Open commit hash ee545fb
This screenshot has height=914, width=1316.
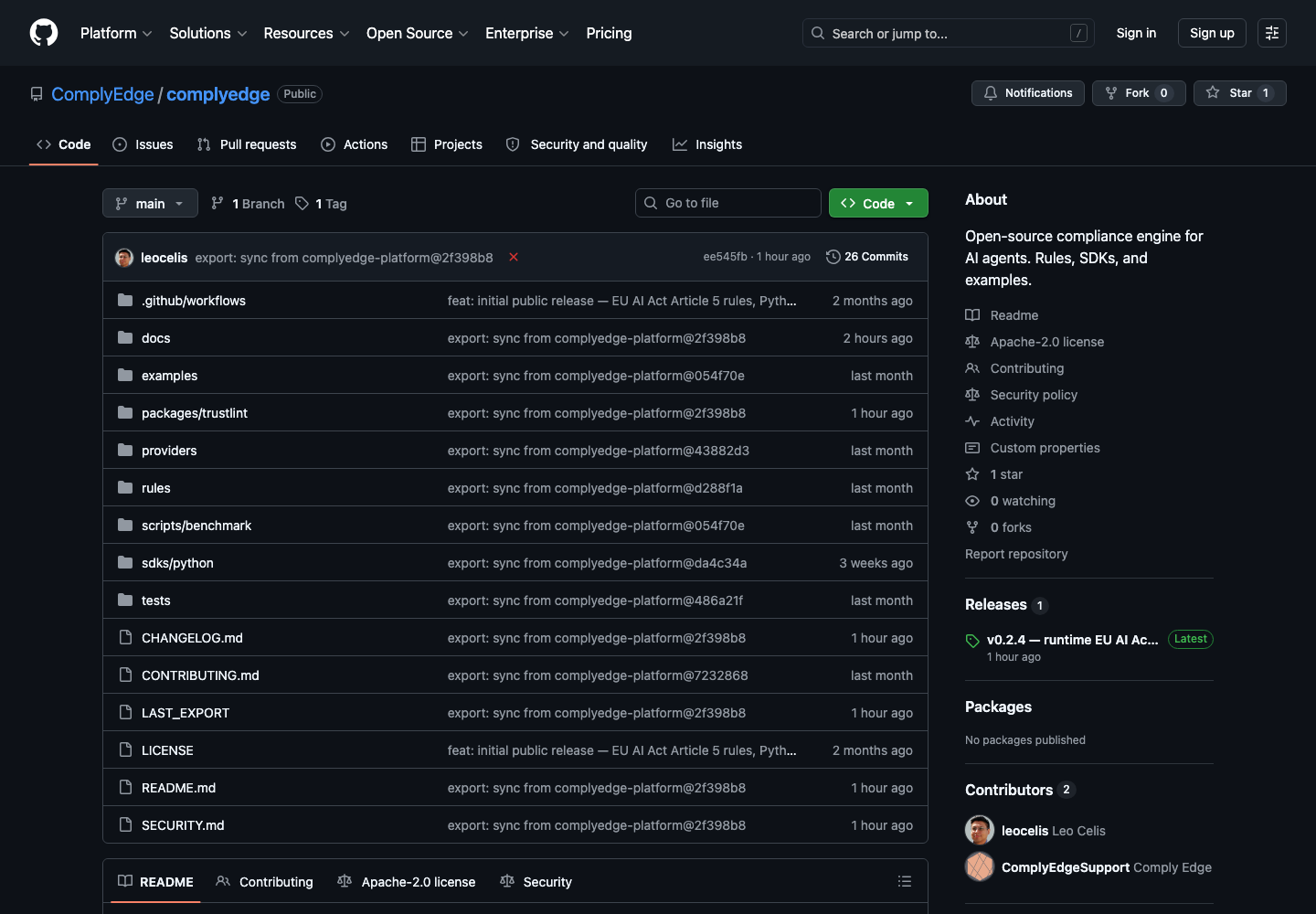(725, 257)
